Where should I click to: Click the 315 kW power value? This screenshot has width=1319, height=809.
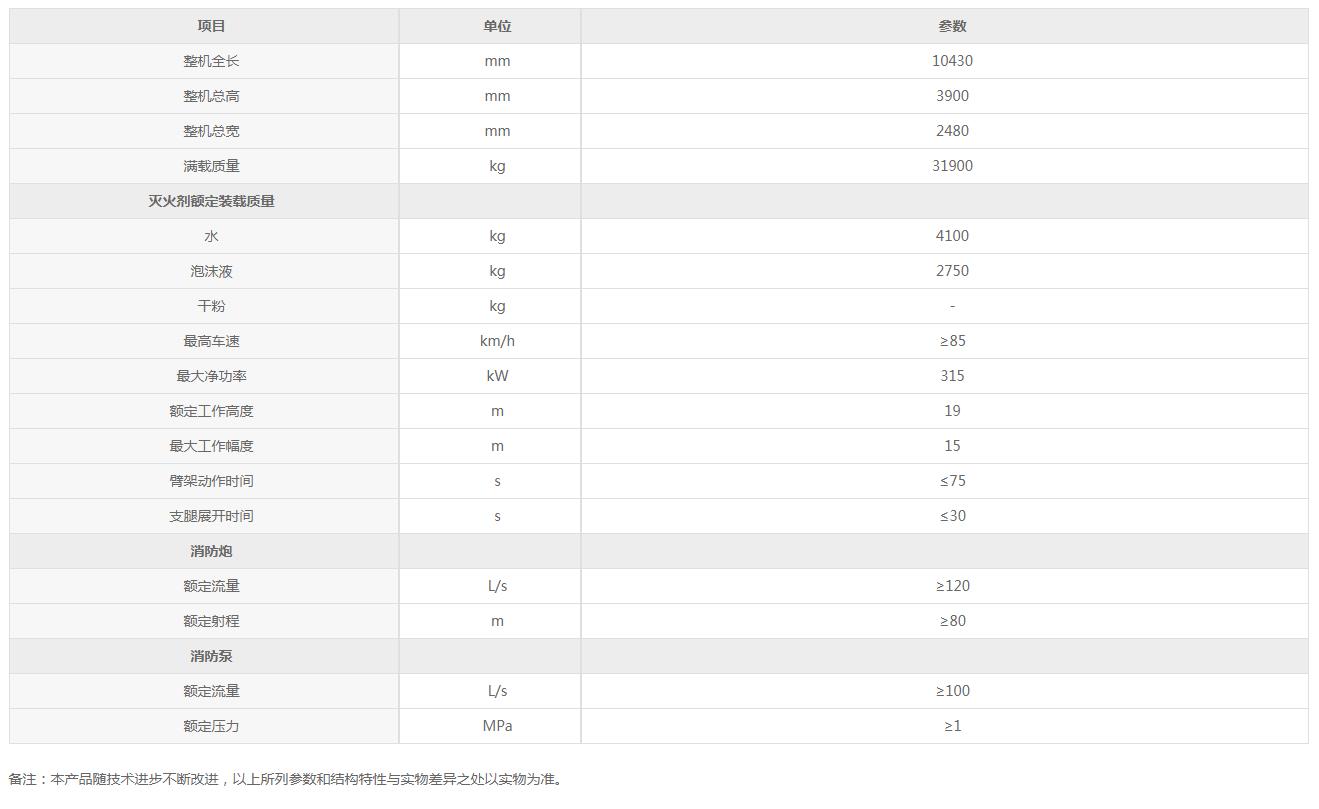tap(952, 376)
